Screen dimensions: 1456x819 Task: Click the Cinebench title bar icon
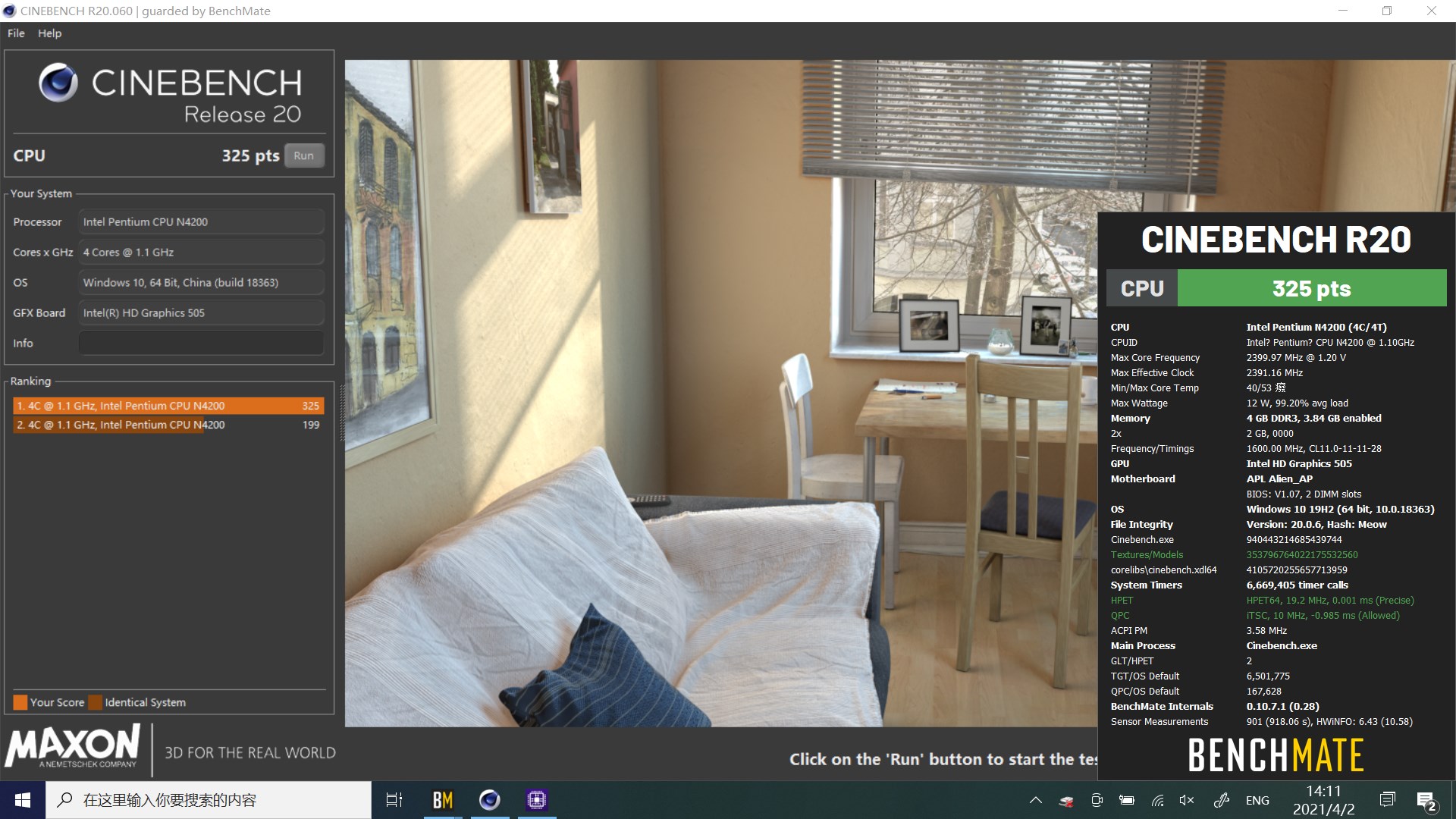click(x=9, y=11)
